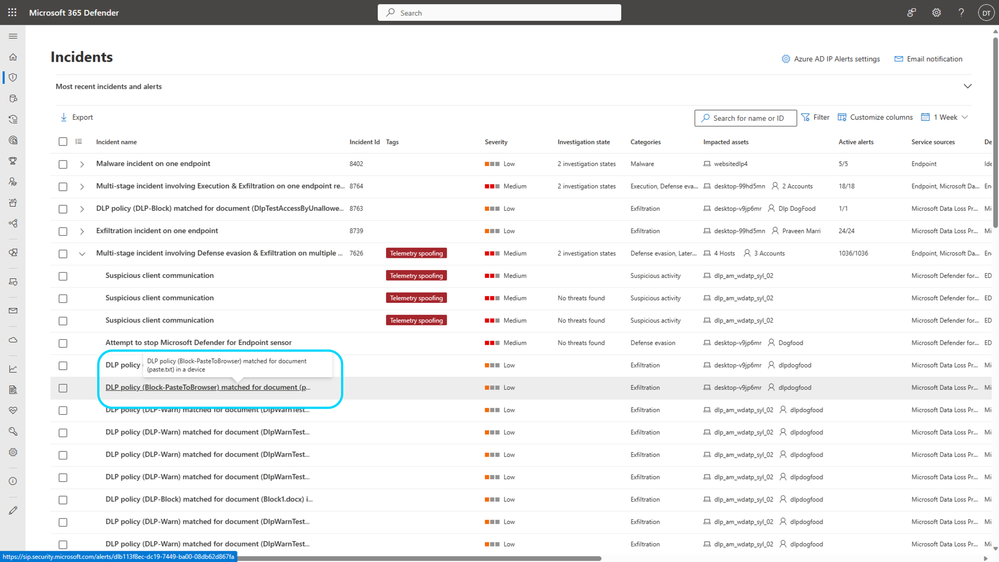Toggle the hamburger navigation menu

point(13,36)
